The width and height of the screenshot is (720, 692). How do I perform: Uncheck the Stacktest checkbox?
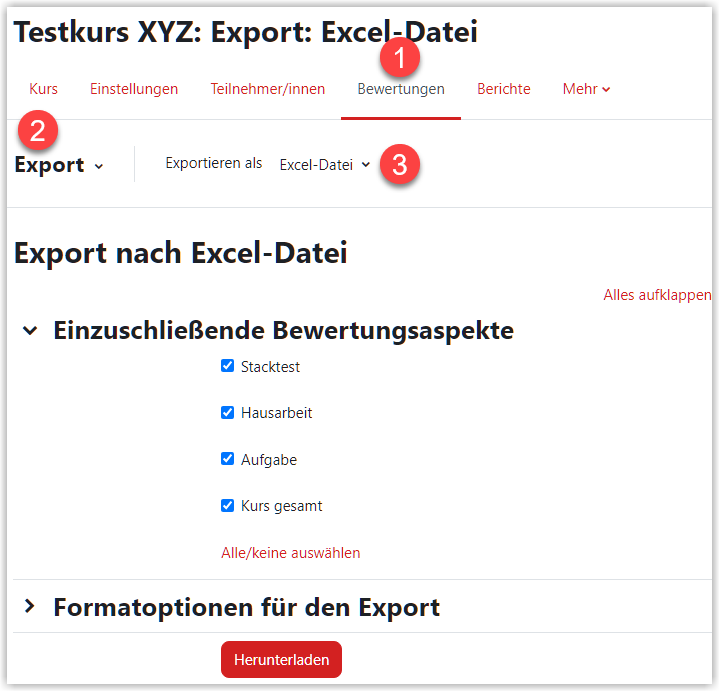pos(227,366)
